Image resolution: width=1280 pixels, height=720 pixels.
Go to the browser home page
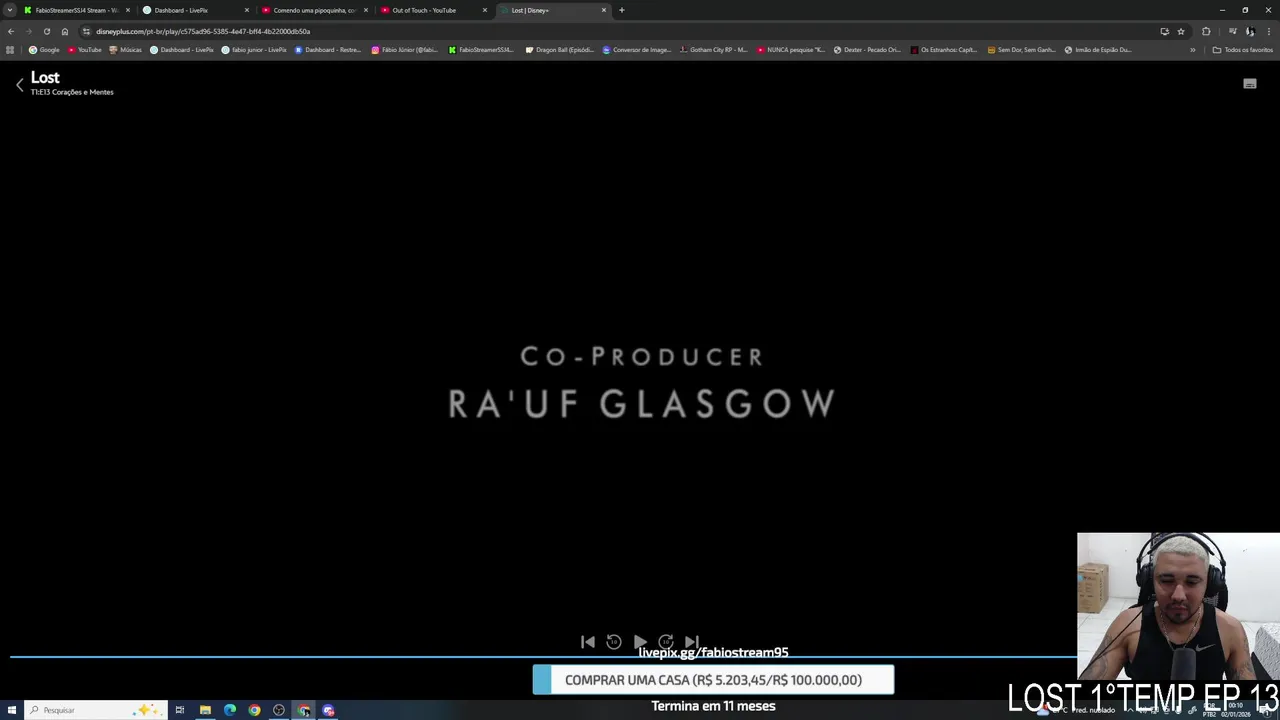pyautogui.click(x=65, y=31)
